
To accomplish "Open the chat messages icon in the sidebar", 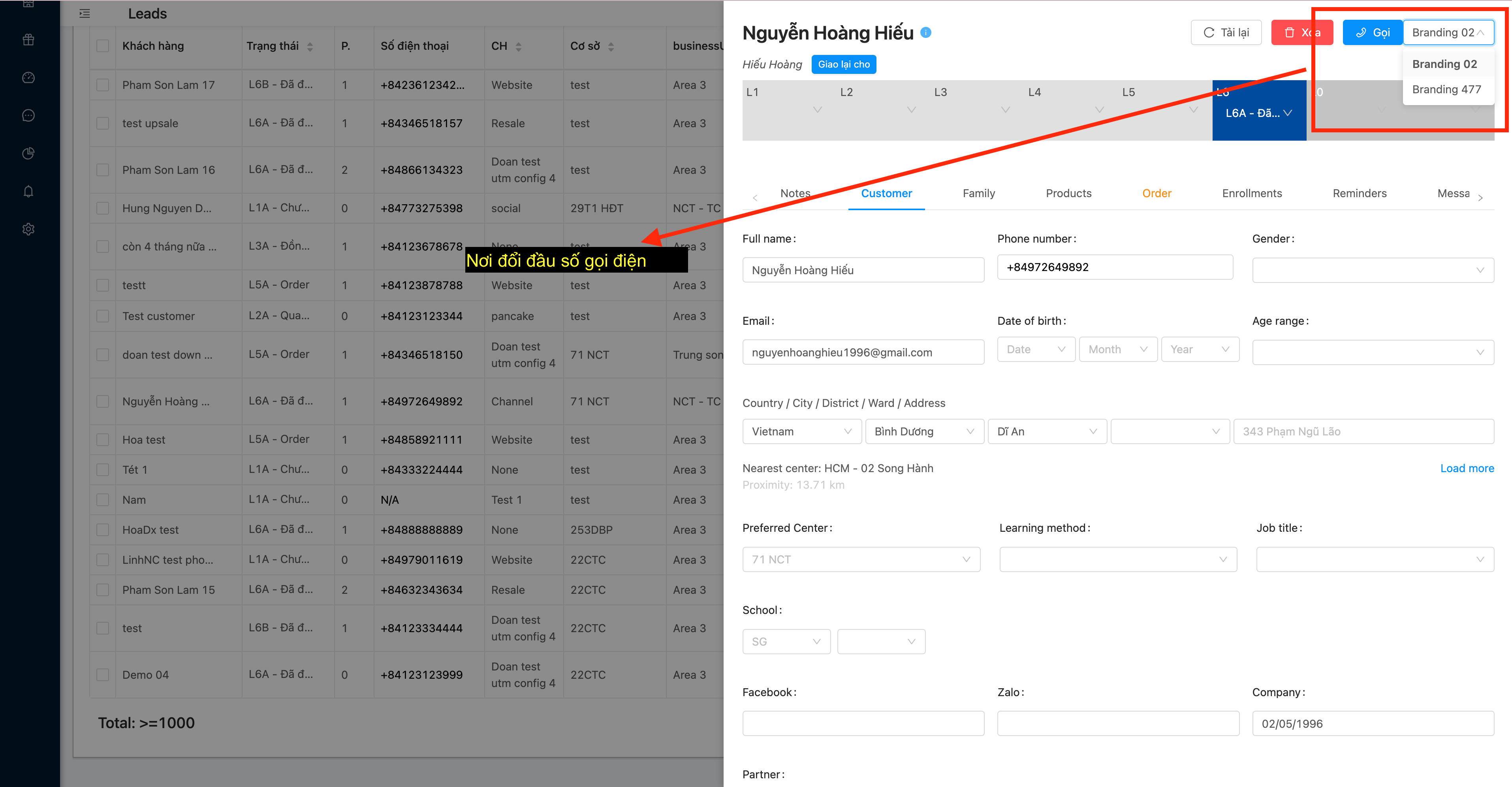I will tap(28, 116).
